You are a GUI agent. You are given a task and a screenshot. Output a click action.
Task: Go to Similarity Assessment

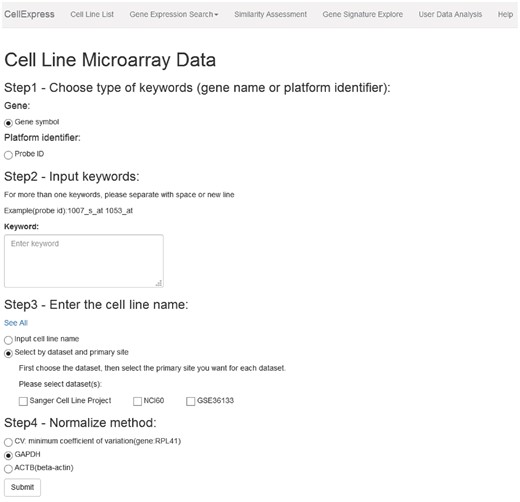coord(270,14)
